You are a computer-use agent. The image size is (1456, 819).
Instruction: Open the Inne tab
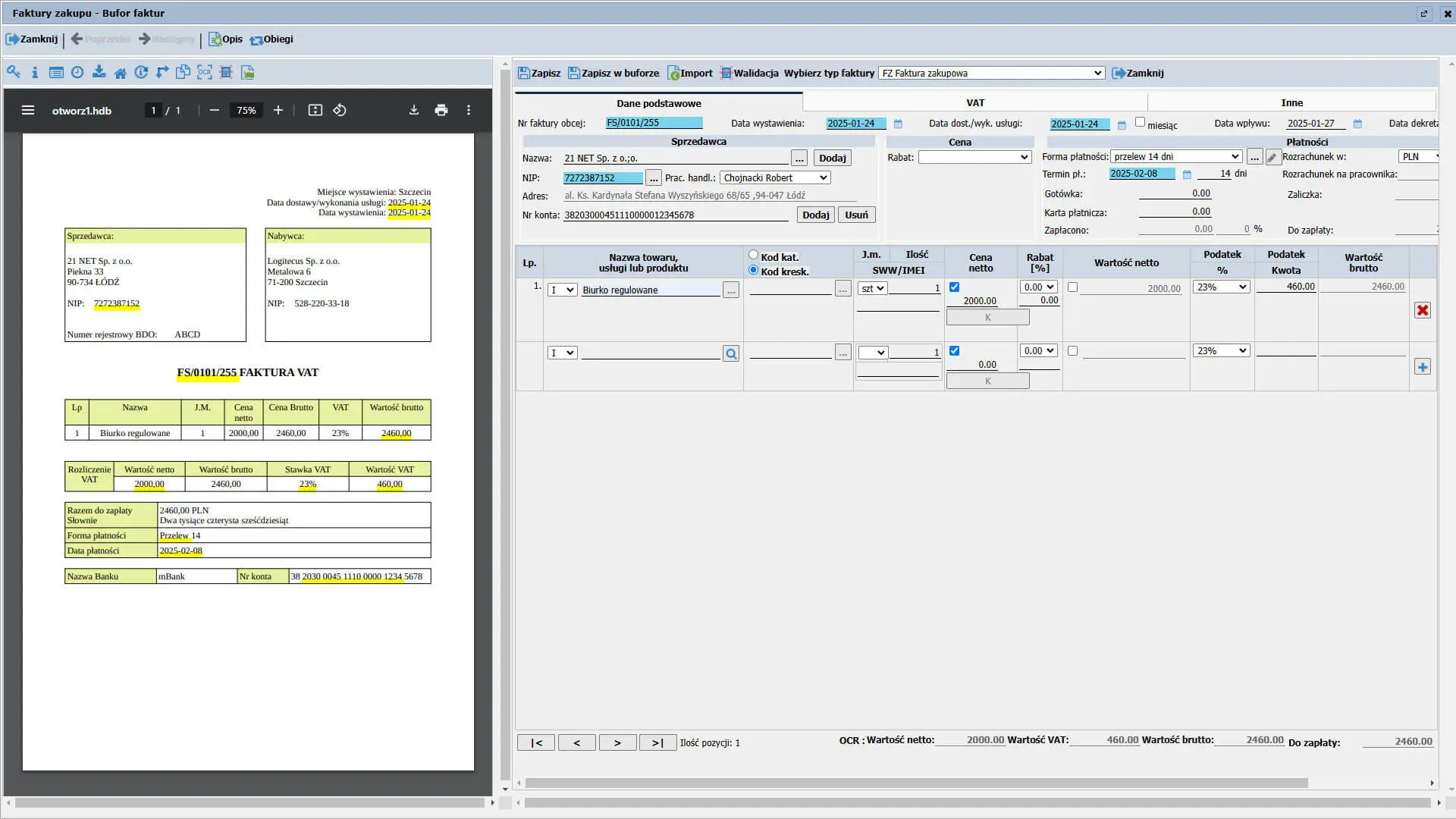[1291, 103]
